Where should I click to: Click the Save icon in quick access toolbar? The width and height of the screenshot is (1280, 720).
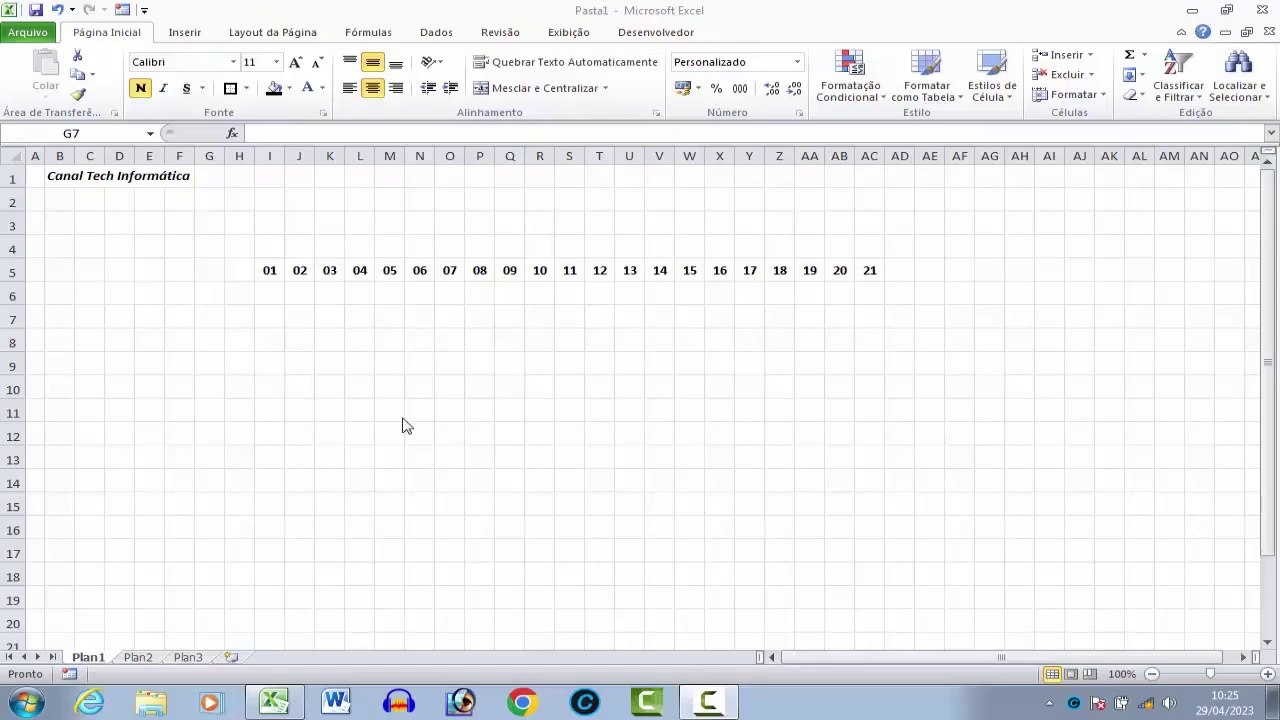(36, 10)
